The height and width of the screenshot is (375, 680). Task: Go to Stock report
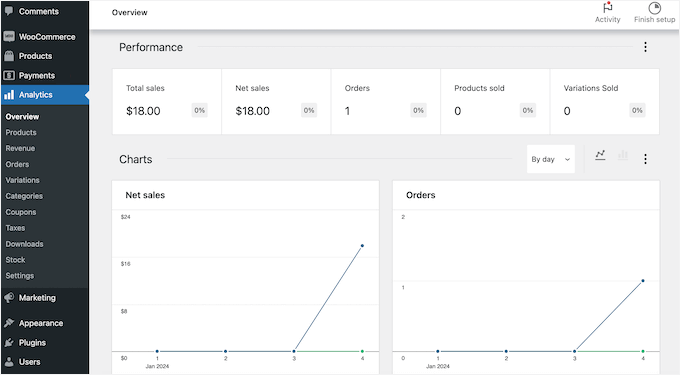pos(15,260)
